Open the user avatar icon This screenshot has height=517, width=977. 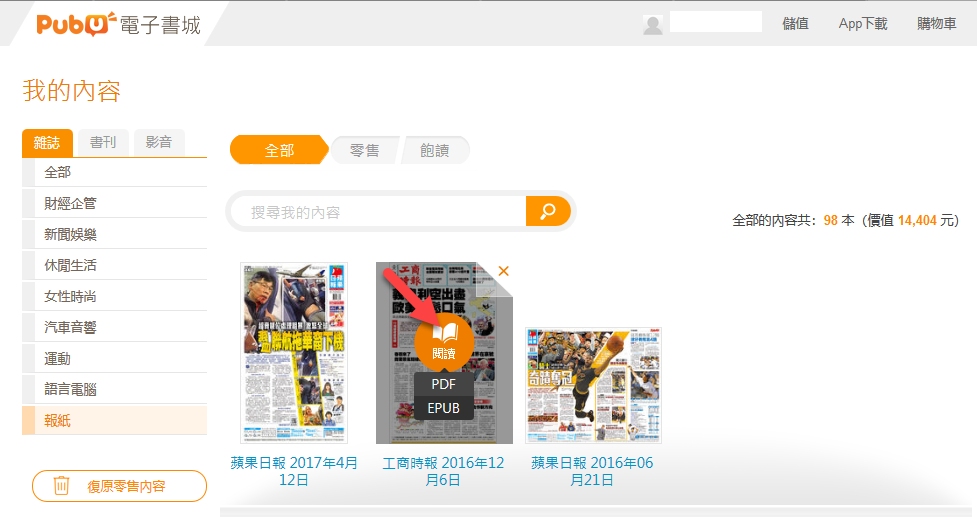point(652,25)
